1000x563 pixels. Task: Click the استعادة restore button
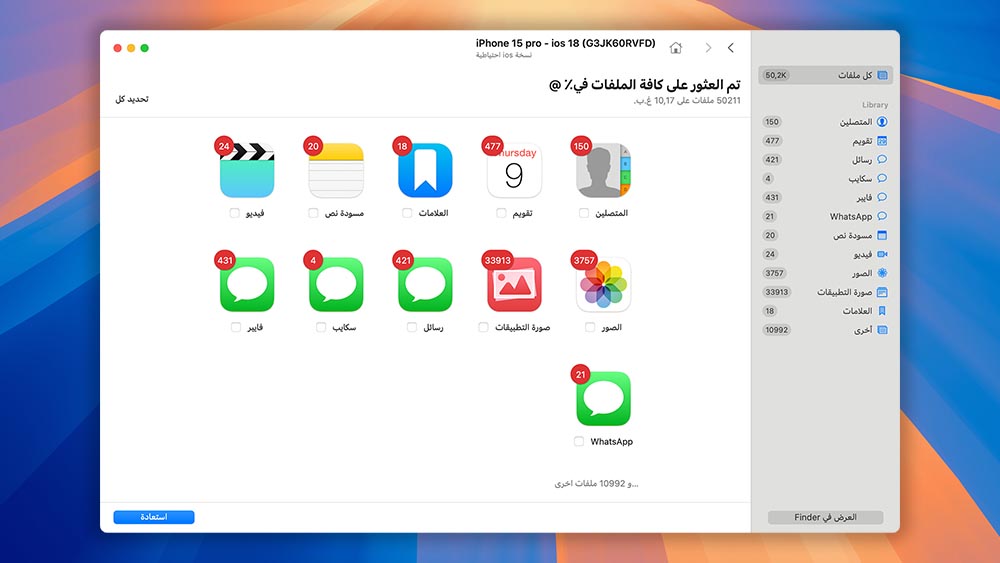154,517
